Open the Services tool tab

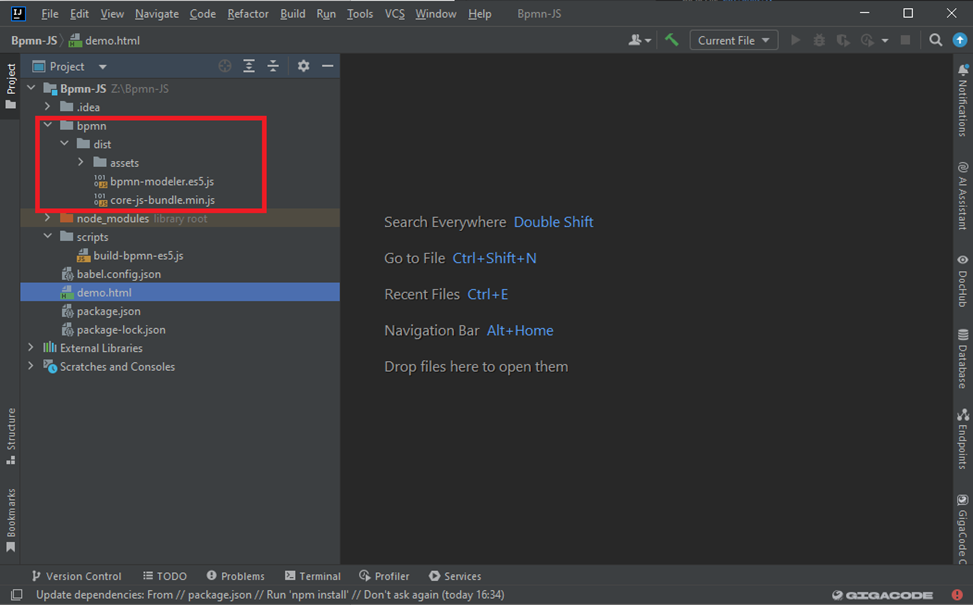click(x=455, y=576)
